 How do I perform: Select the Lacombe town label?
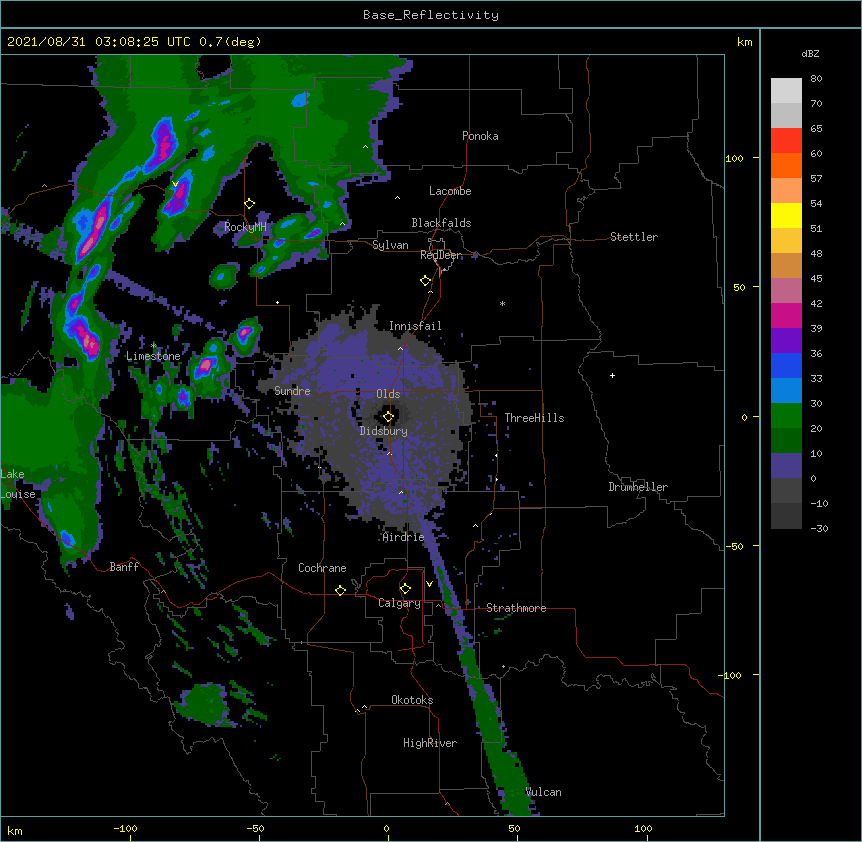click(x=450, y=191)
